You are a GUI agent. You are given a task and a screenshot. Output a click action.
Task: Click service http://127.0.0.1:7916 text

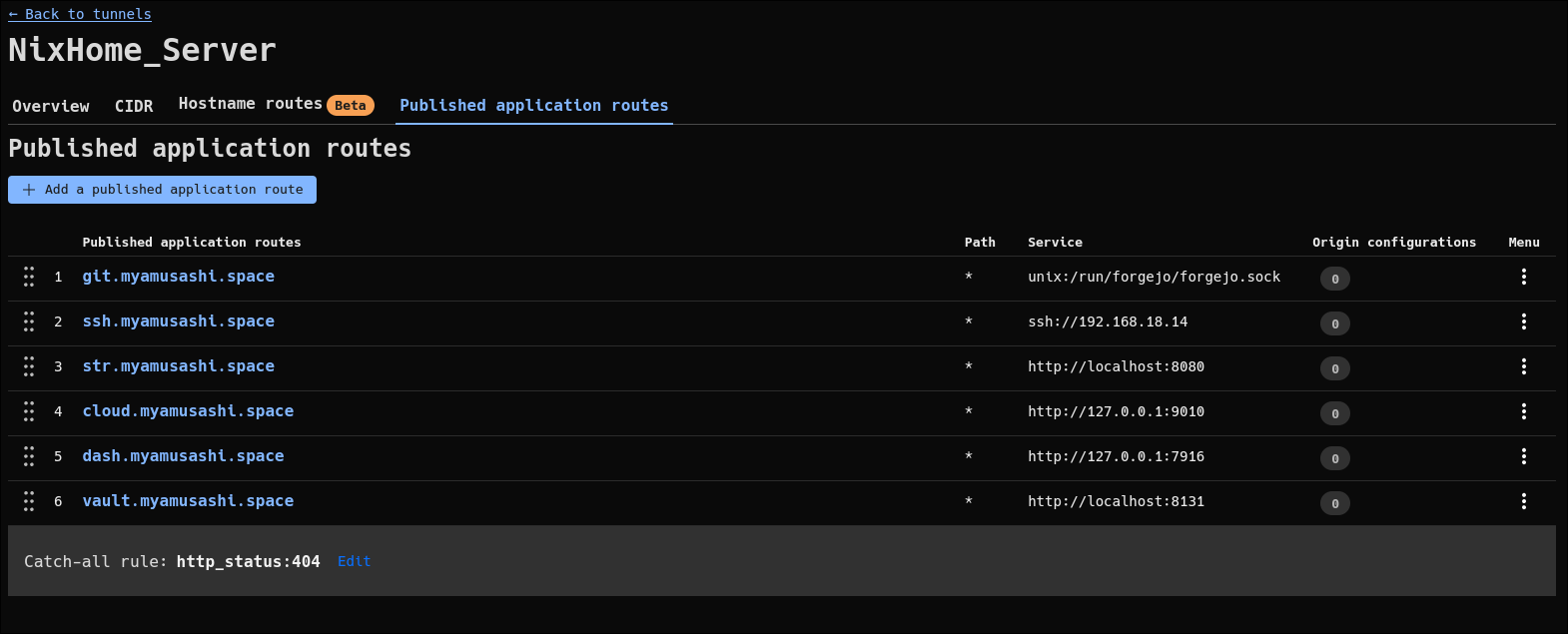[1116, 456]
